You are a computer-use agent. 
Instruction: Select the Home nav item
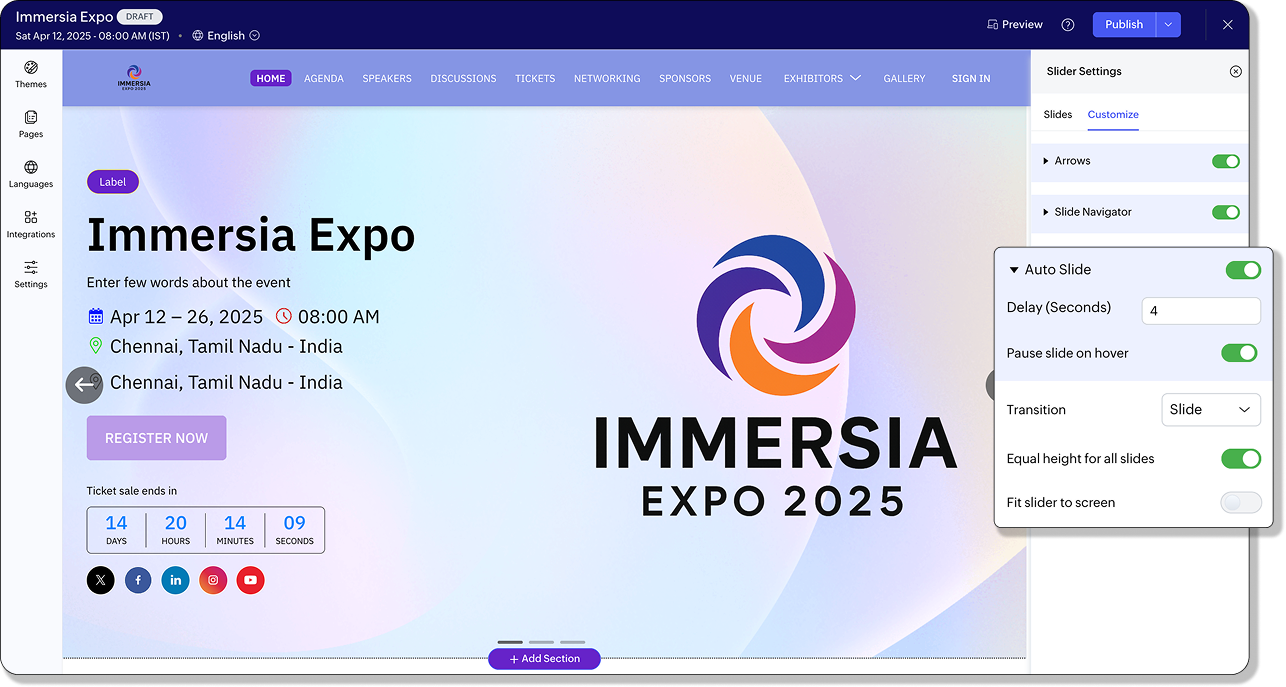click(x=271, y=78)
